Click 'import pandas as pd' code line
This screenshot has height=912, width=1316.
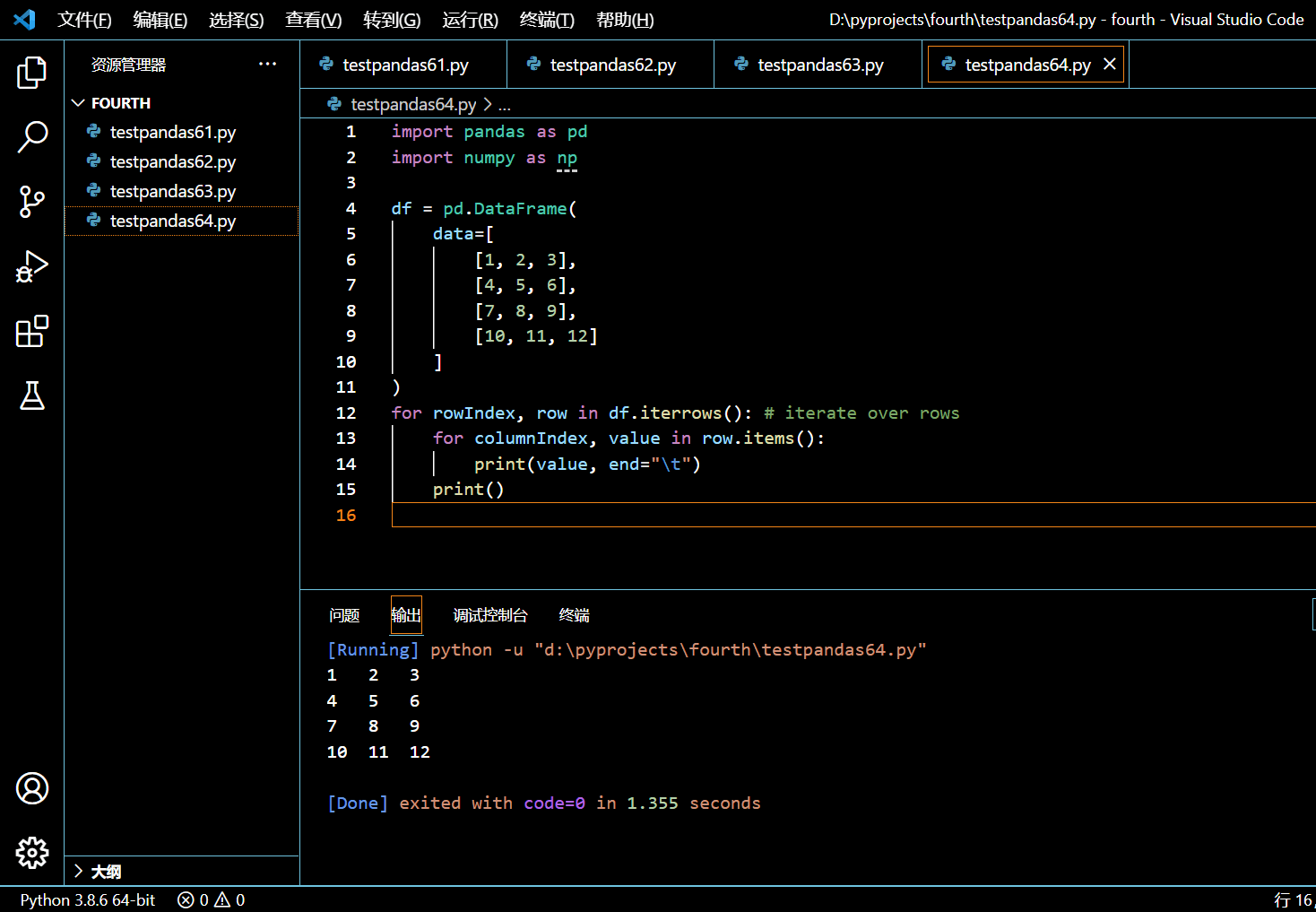(x=489, y=132)
